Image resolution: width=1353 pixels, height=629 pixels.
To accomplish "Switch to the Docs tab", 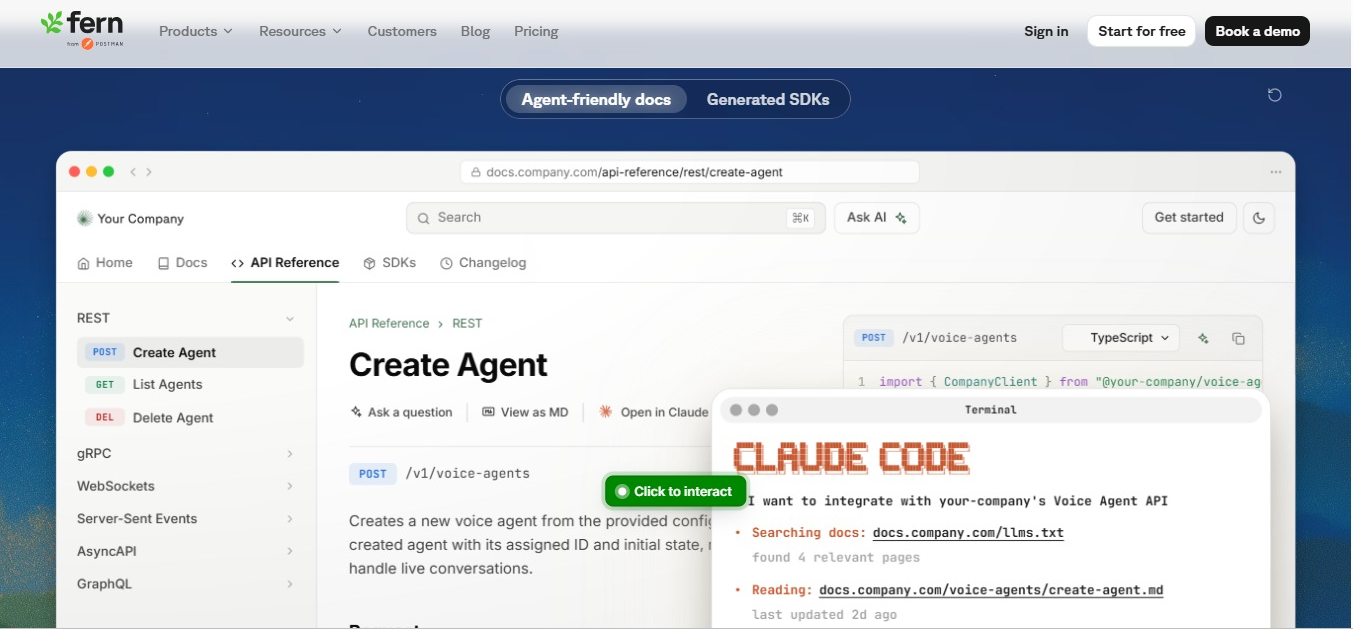I will pyautogui.click(x=182, y=263).
